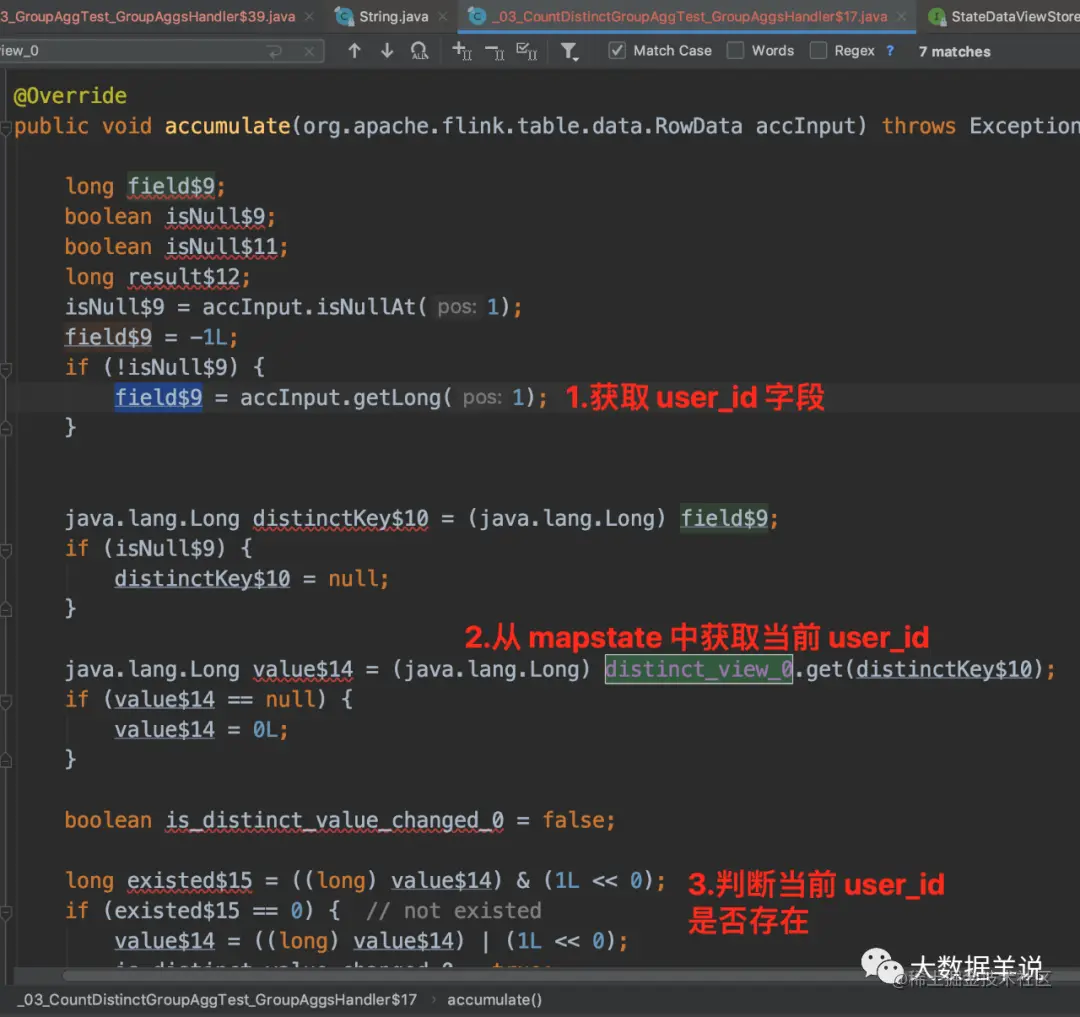Click the Find All occurrences icon
This screenshot has height=1017, width=1080.
click(419, 51)
